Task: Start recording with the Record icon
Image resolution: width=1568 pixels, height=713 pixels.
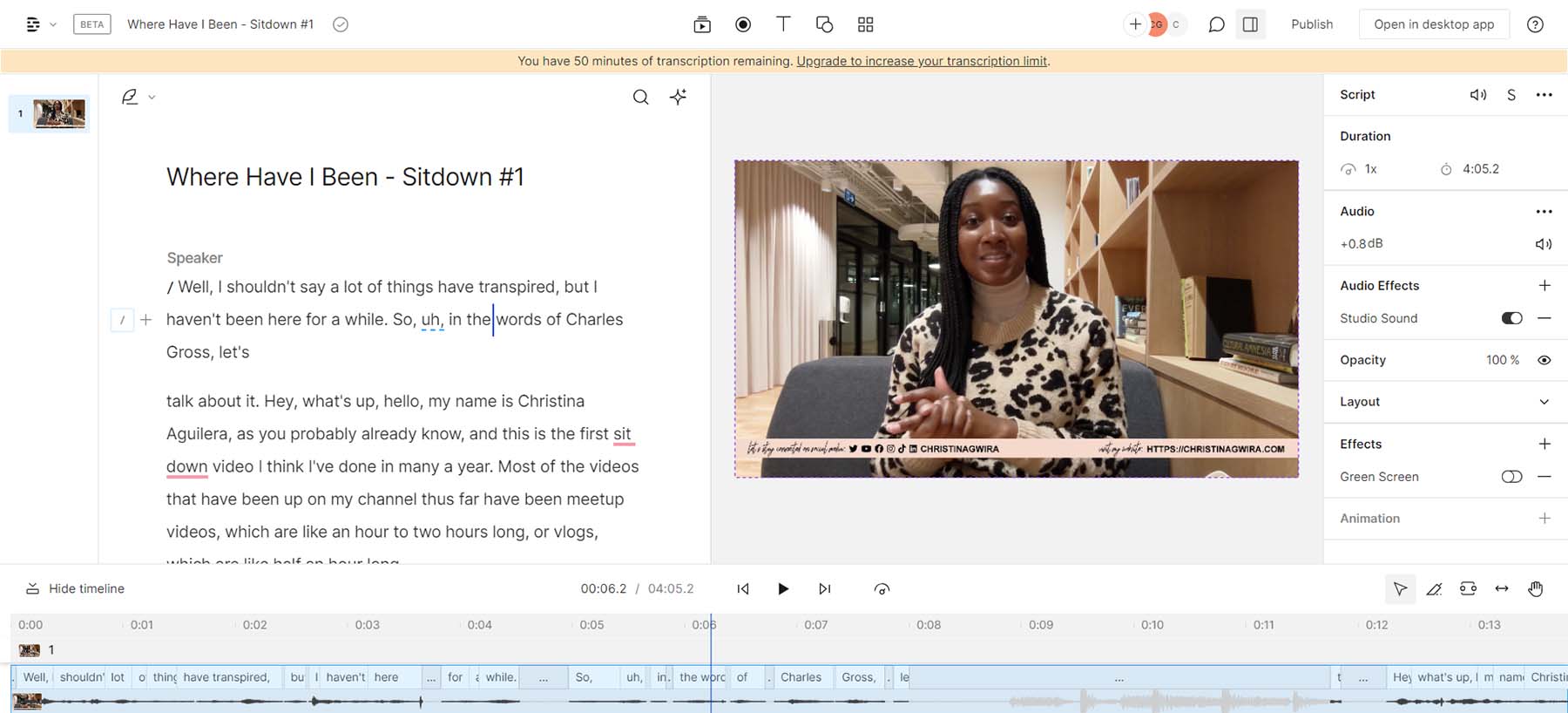Action: 743,24
